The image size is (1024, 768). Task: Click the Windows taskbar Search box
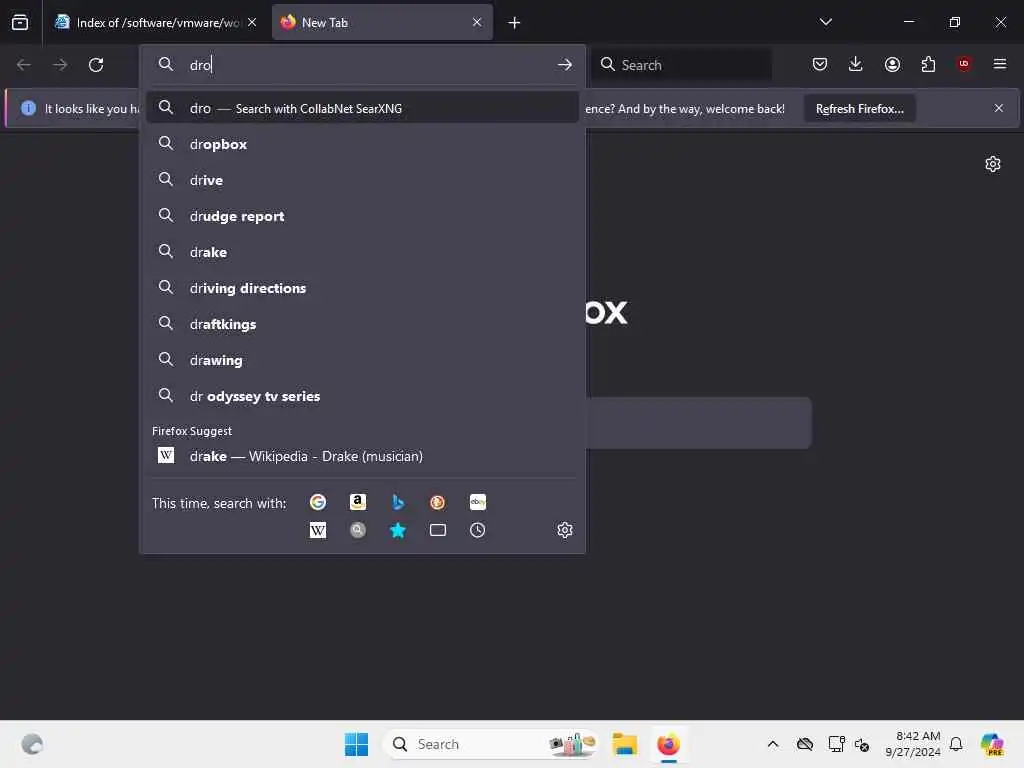pos(491,744)
